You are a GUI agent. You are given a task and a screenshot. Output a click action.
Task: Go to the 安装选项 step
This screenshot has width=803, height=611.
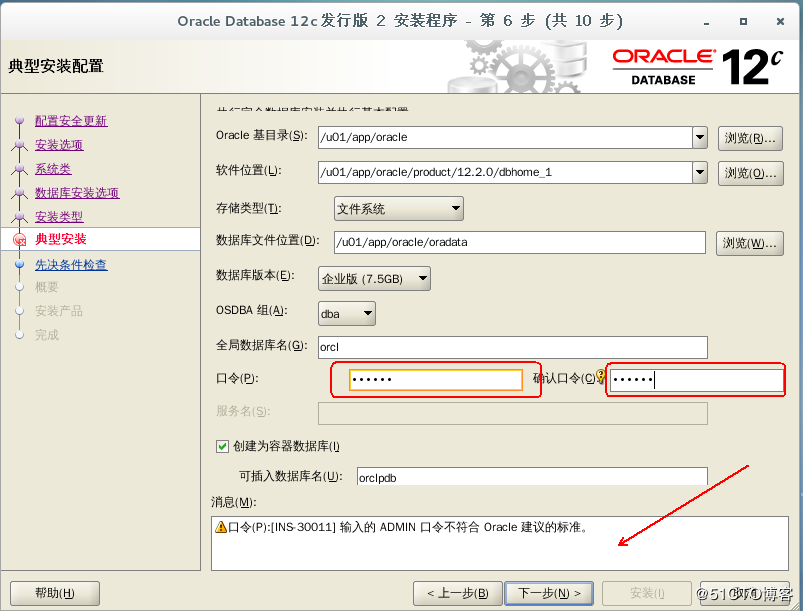pos(59,145)
